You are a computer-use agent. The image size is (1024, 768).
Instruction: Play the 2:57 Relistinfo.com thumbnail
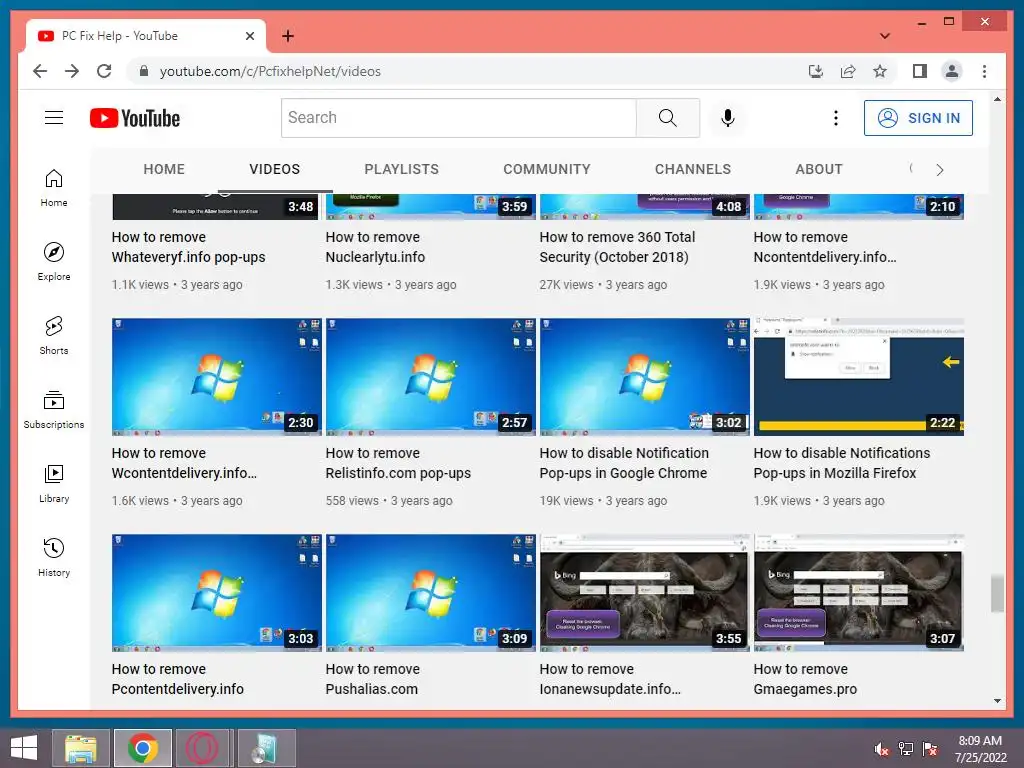[430, 377]
